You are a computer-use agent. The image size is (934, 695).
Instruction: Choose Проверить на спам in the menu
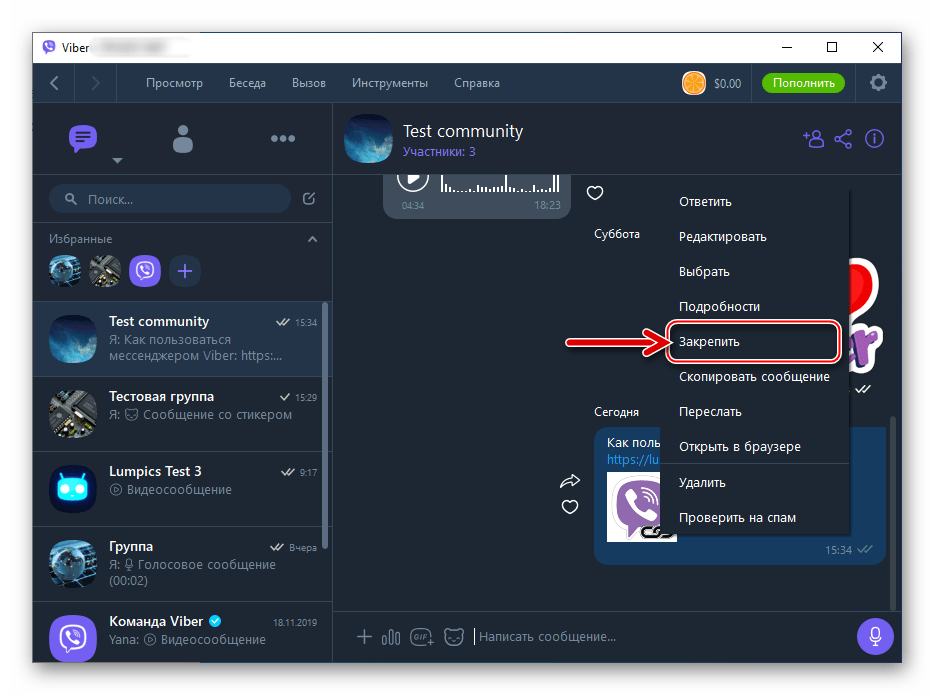pos(754,518)
